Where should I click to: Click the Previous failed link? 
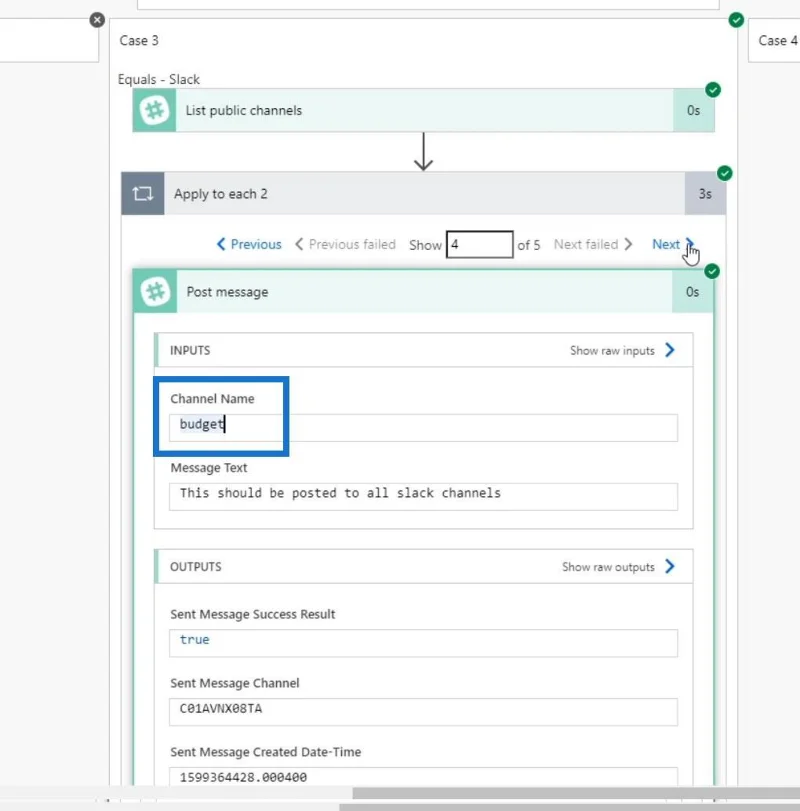[x=345, y=244]
